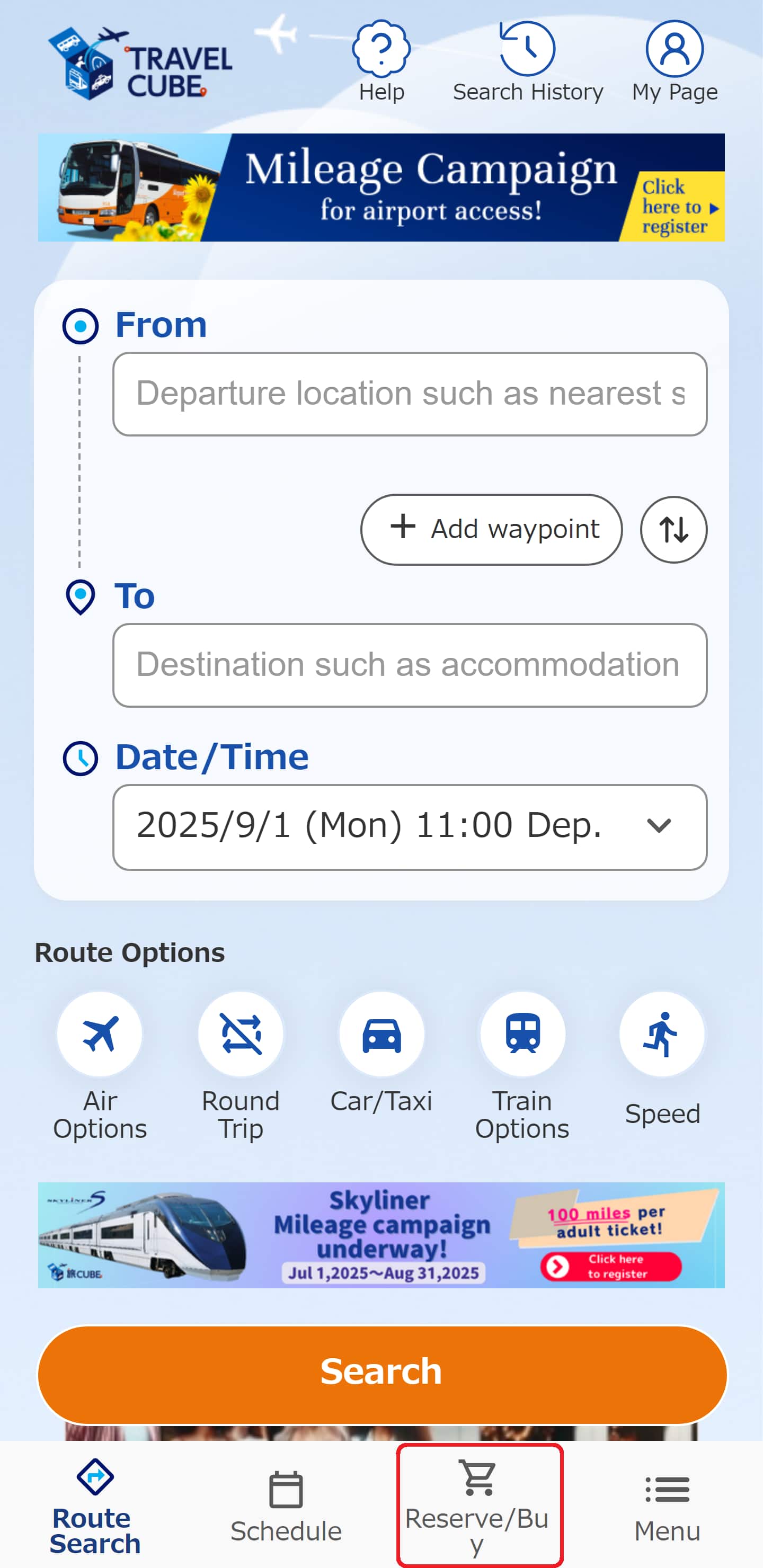Focus the To destination input field

coord(409,665)
